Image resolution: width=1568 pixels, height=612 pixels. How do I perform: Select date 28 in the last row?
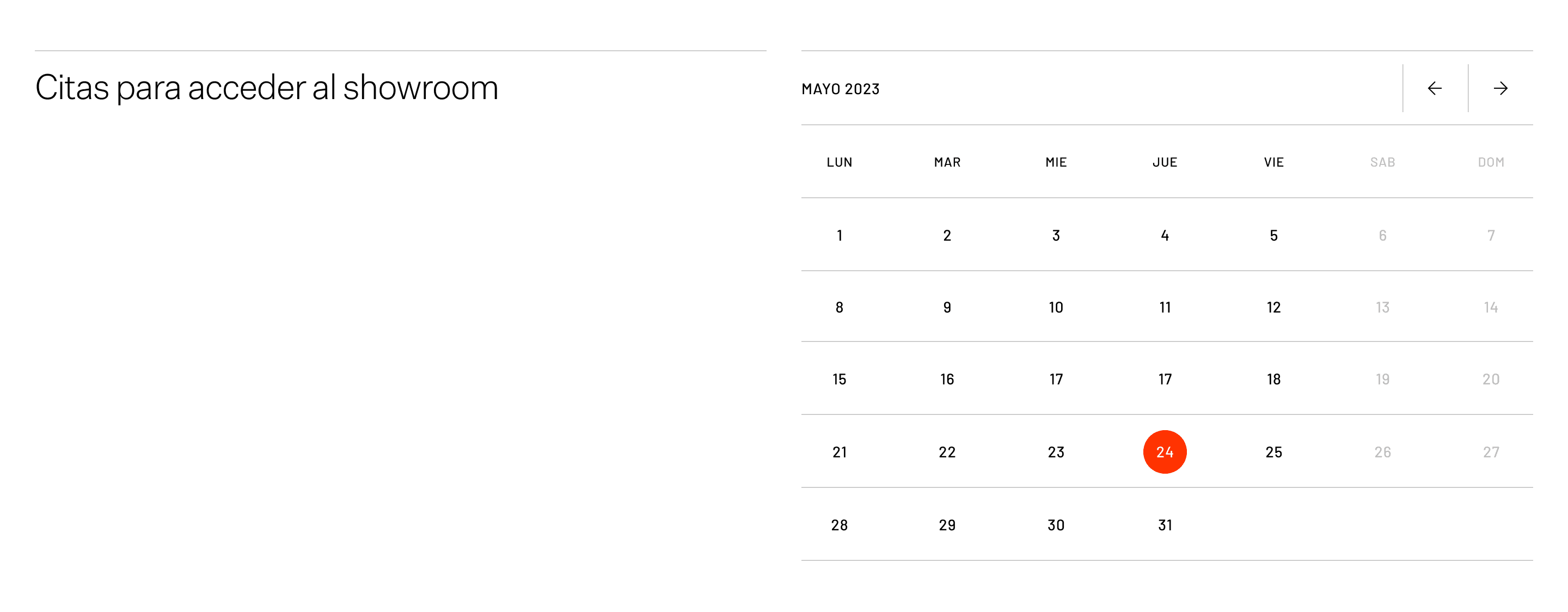click(x=840, y=525)
